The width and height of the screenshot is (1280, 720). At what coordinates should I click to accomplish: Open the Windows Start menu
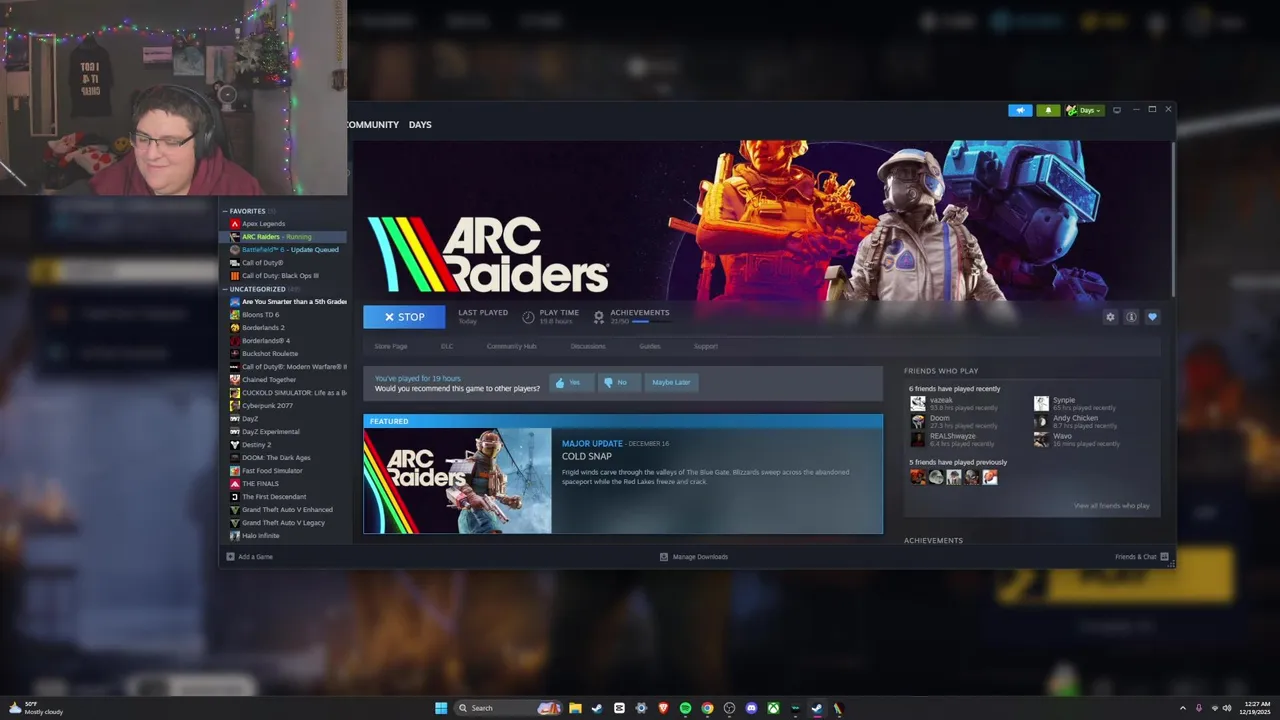(x=441, y=708)
